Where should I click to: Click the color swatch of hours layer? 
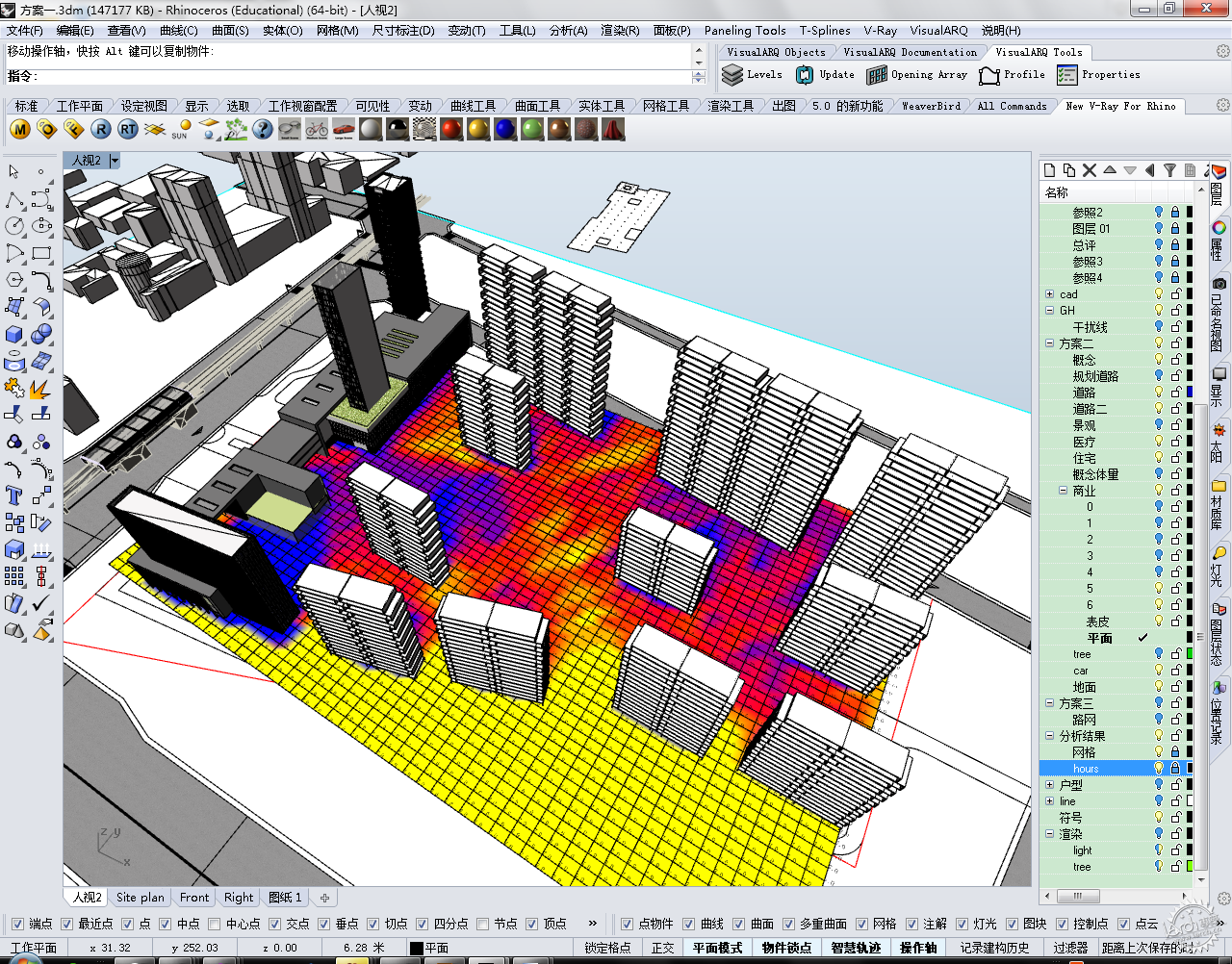pos(1190,769)
